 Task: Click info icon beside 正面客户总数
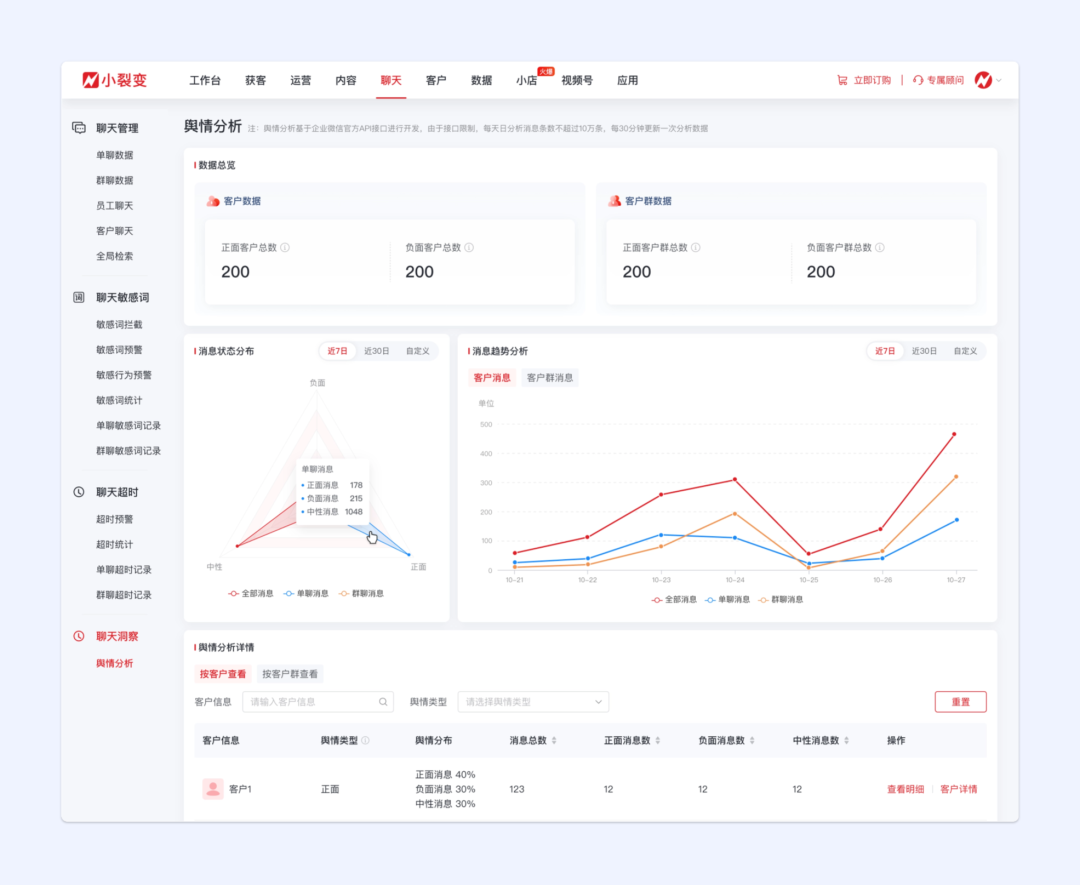[285, 247]
